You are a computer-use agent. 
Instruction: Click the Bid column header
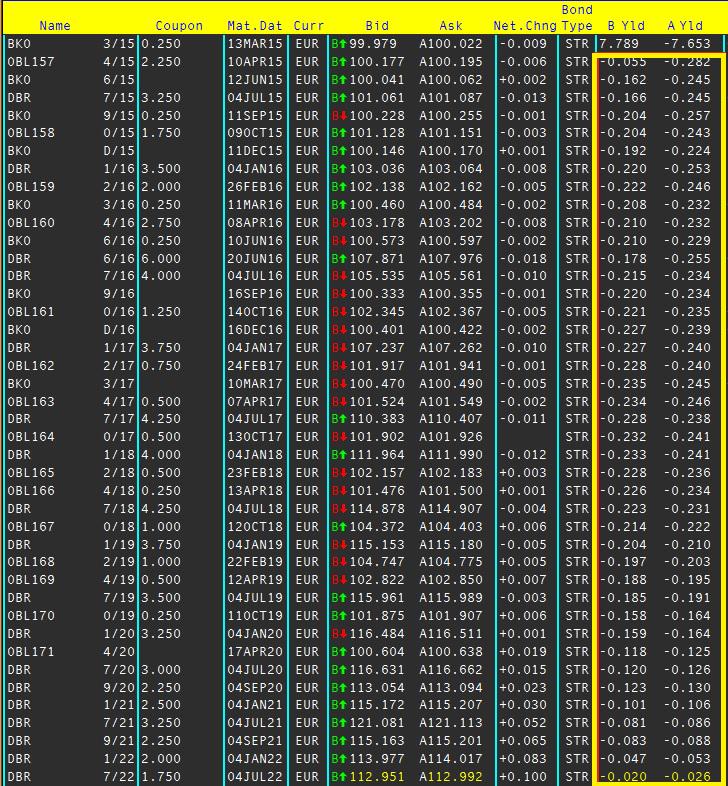377,26
